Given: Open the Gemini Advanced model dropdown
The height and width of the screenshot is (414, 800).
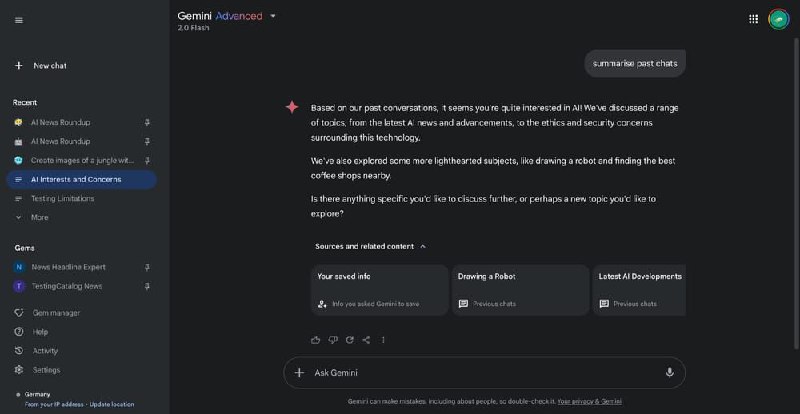Looking at the screenshot, I should tap(272, 16).
